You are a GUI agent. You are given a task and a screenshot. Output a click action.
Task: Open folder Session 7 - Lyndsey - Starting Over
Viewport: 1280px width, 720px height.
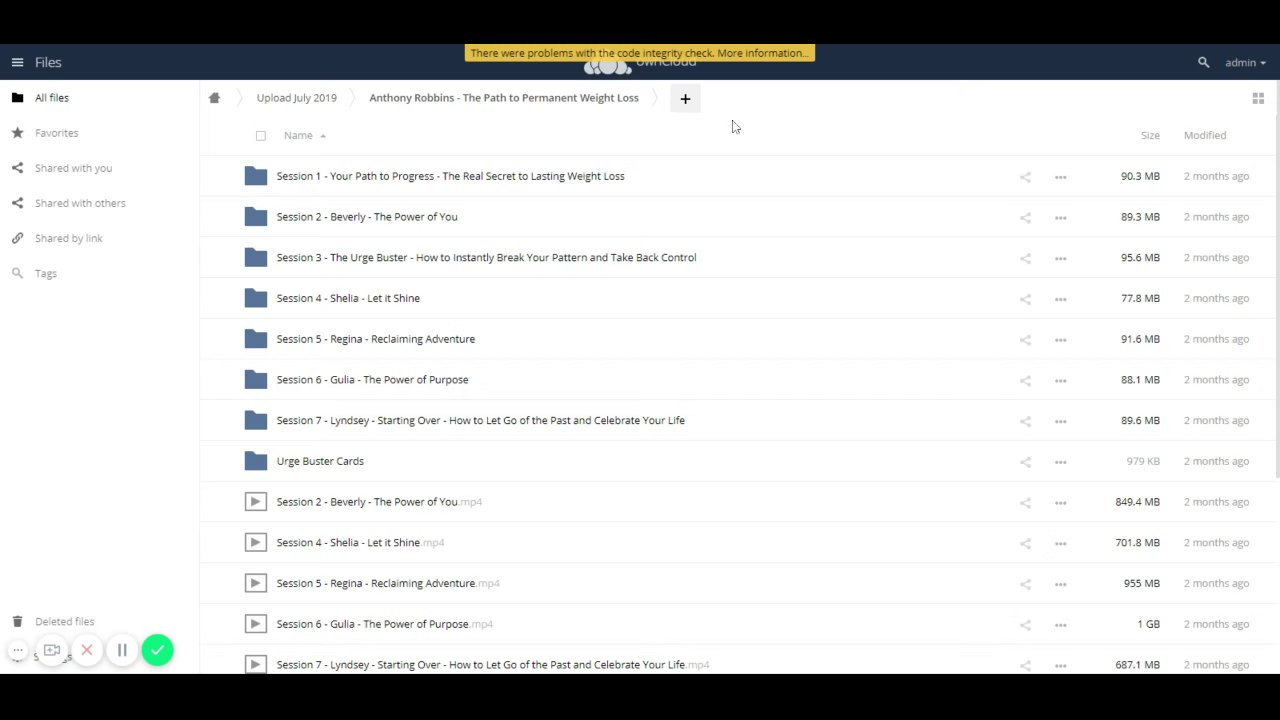480,420
